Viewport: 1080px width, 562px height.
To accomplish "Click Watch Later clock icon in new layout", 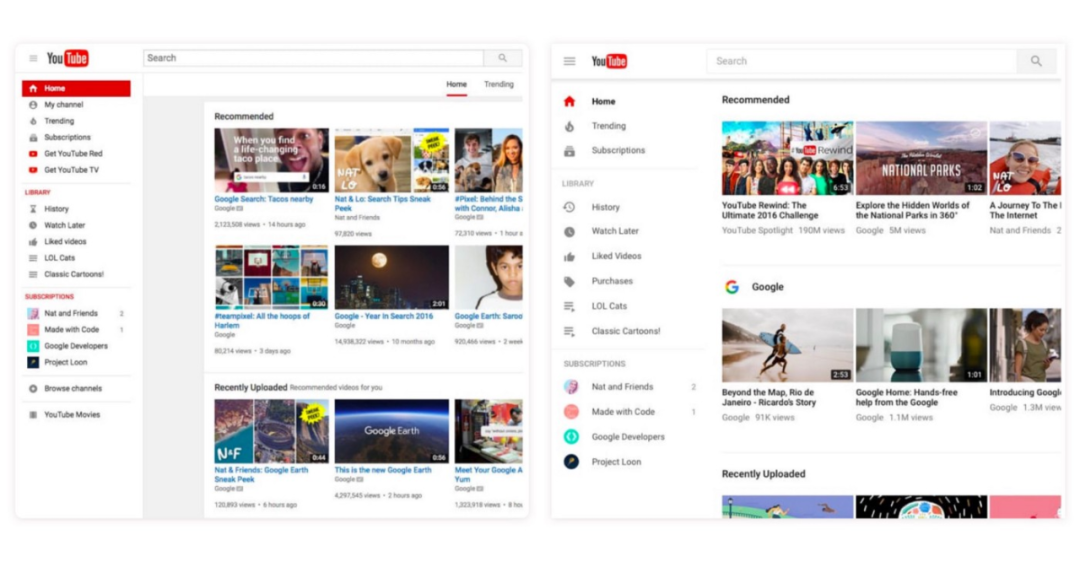I will point(570,232).
